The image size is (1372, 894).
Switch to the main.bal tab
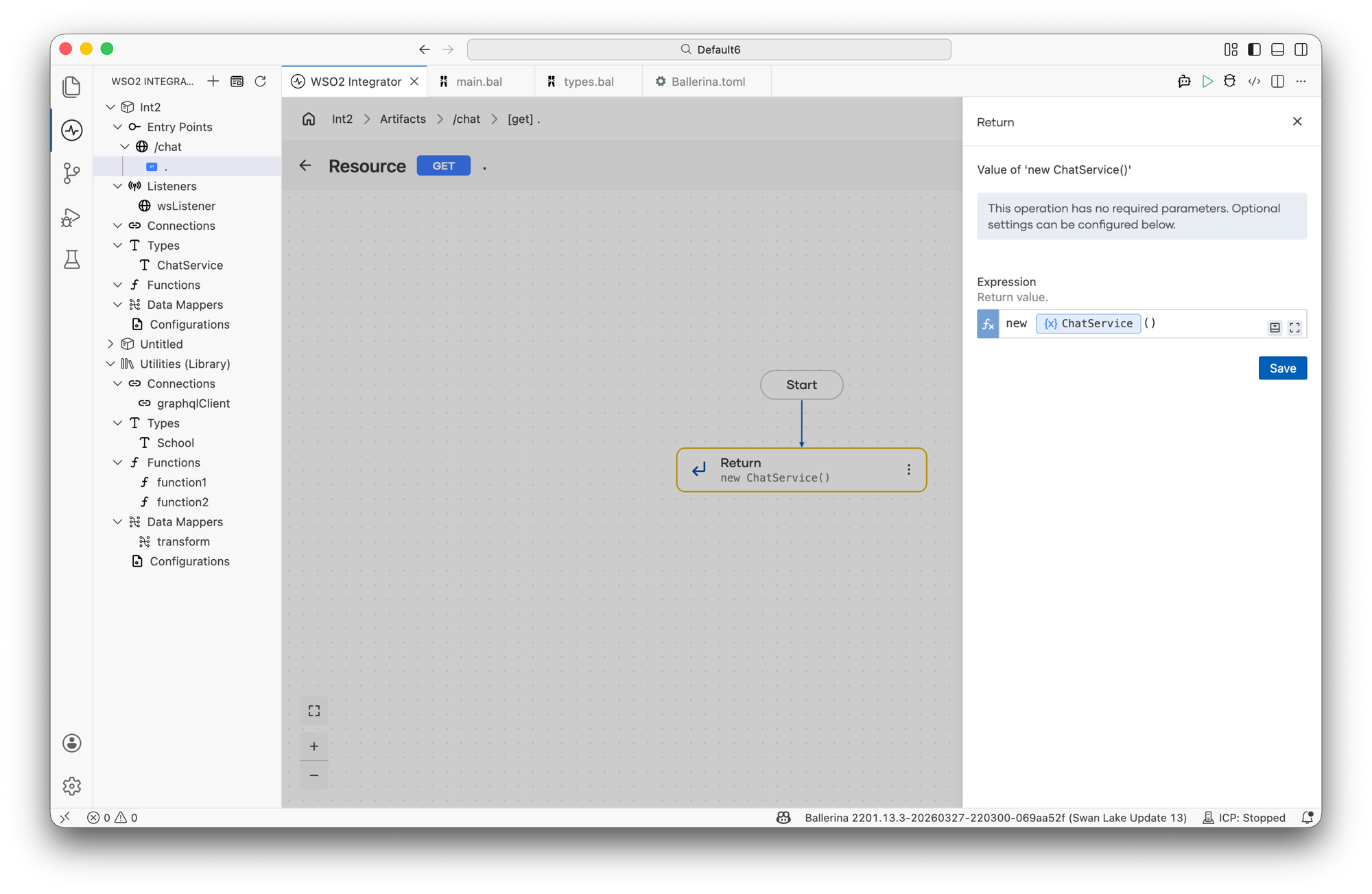click(x=480, y=82)
